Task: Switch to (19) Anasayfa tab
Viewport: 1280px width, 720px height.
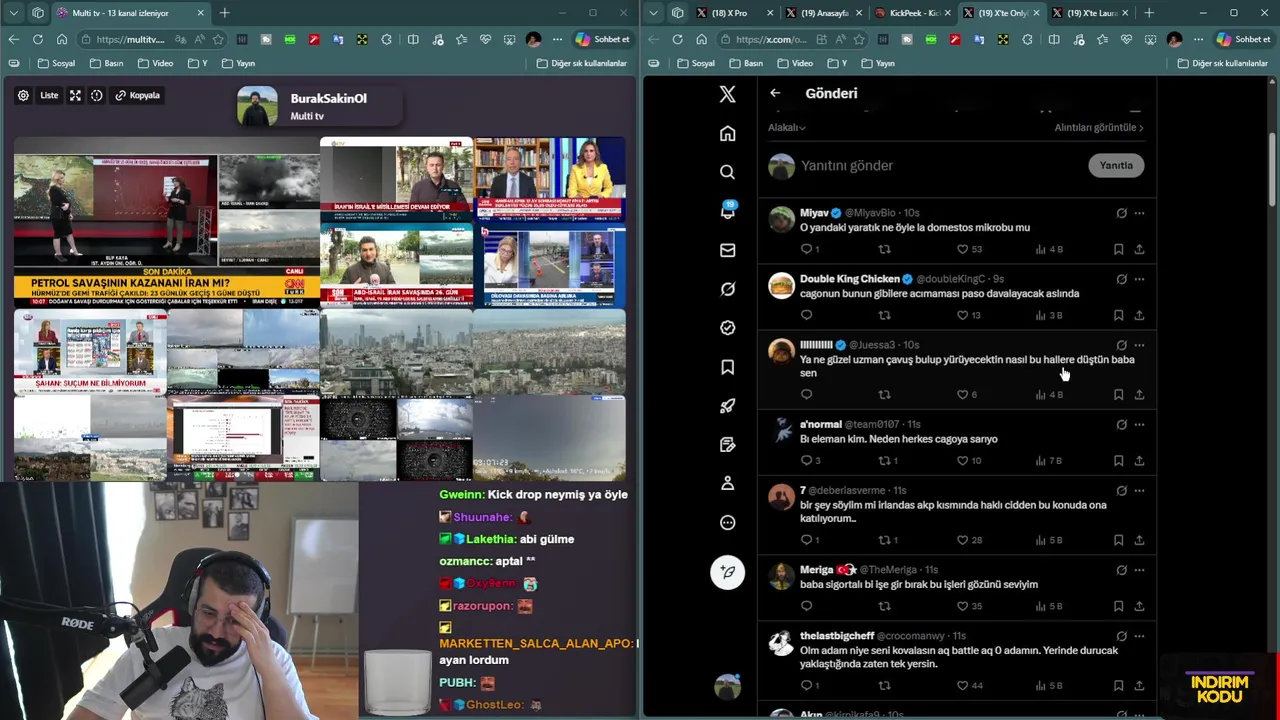Action: coord(825,13)
